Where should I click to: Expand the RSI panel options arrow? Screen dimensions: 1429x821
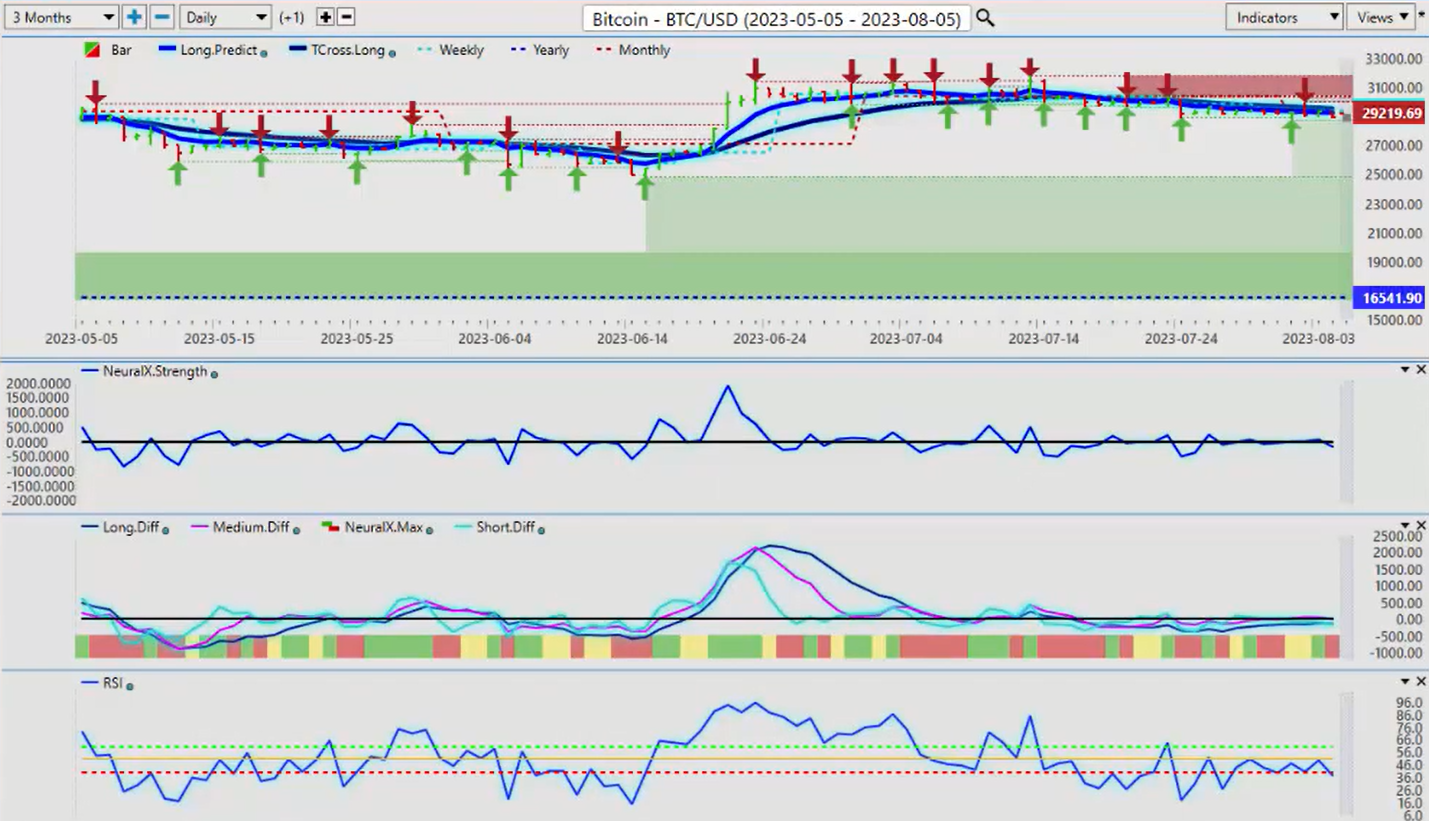[x=1405, y=681]
